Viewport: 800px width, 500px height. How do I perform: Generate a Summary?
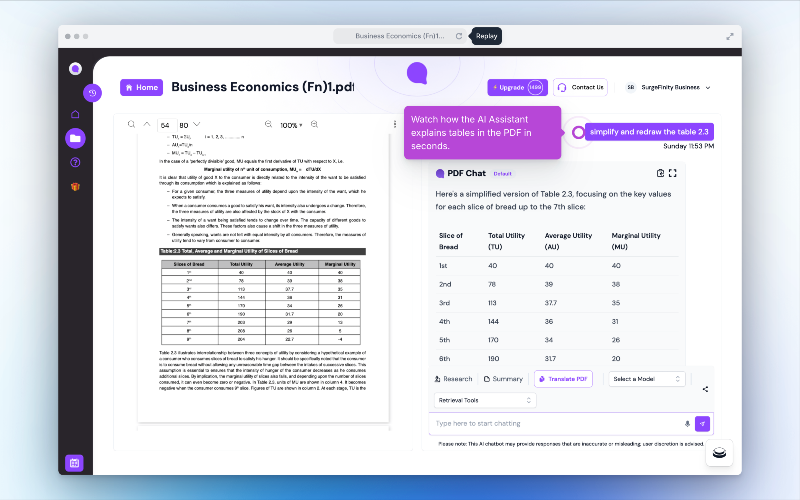coord(503,379)
